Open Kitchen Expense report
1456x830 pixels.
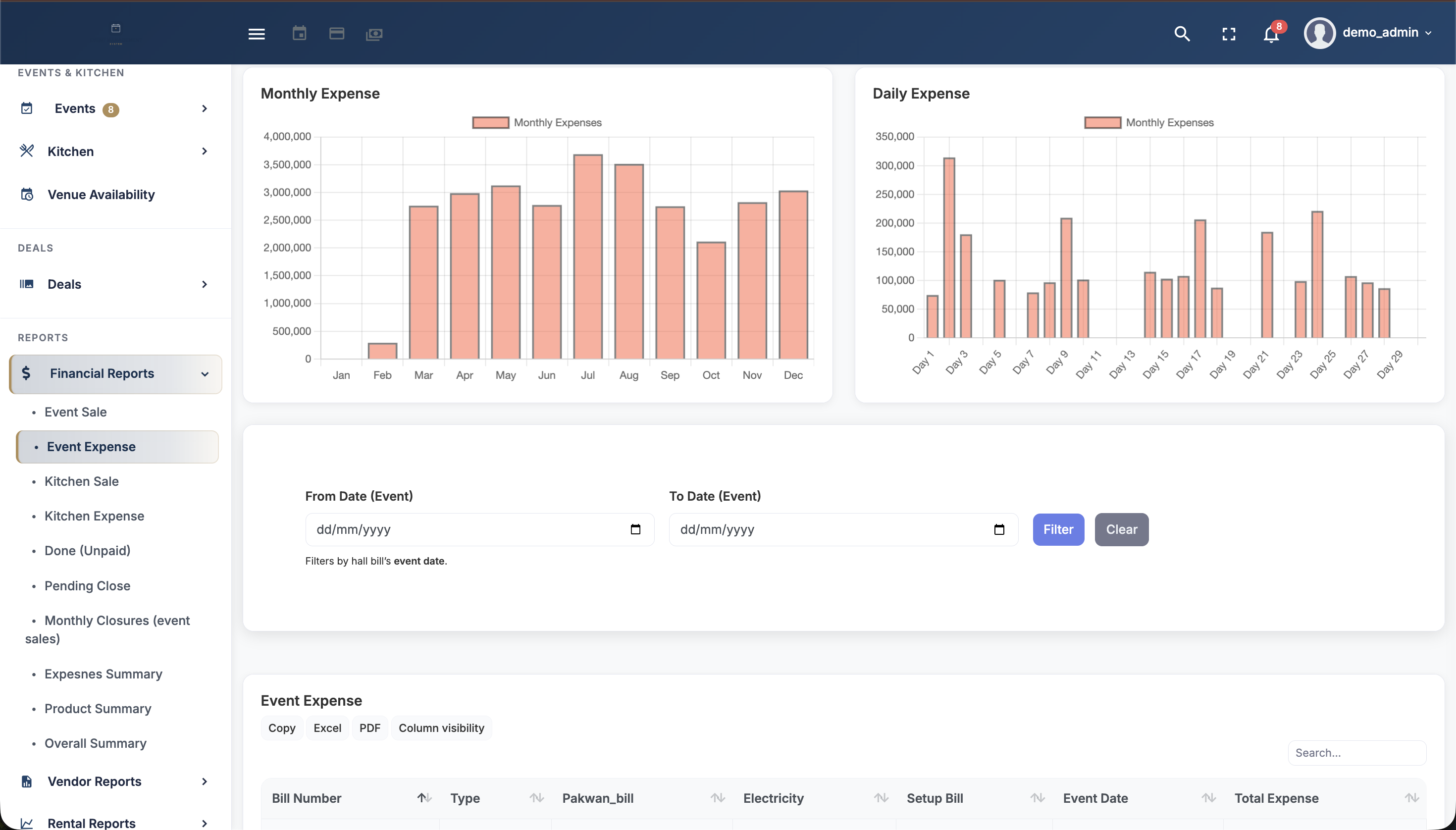(x=94, y=516)
